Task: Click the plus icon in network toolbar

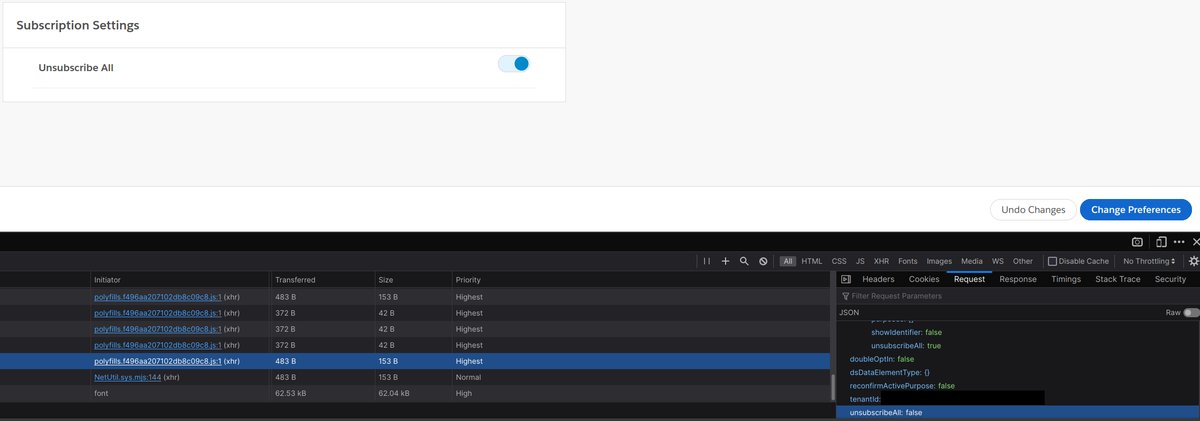Action: (725, 261)
